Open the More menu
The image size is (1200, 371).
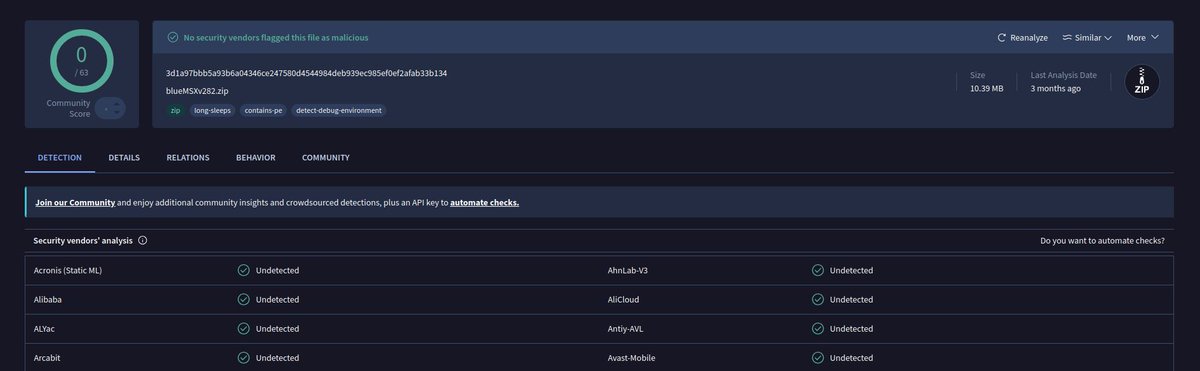click(x=1143, y=38)
